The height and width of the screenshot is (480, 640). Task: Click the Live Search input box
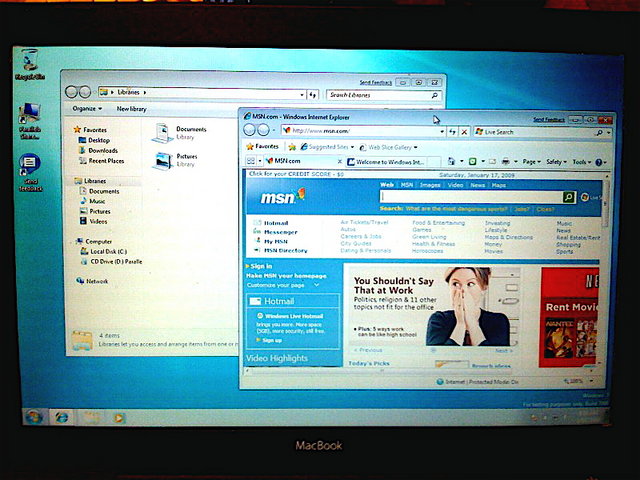pyautogui.click(x=535, y=132)
